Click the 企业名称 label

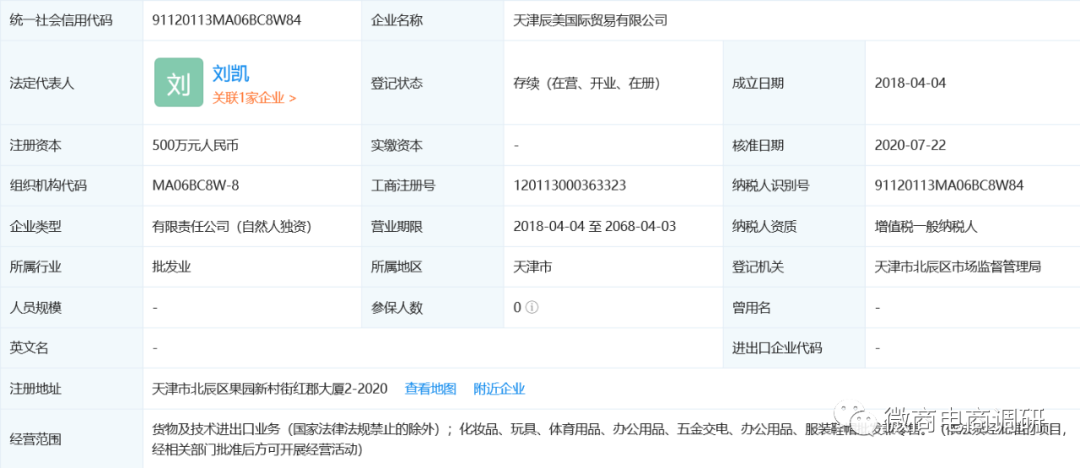(396, 21)
